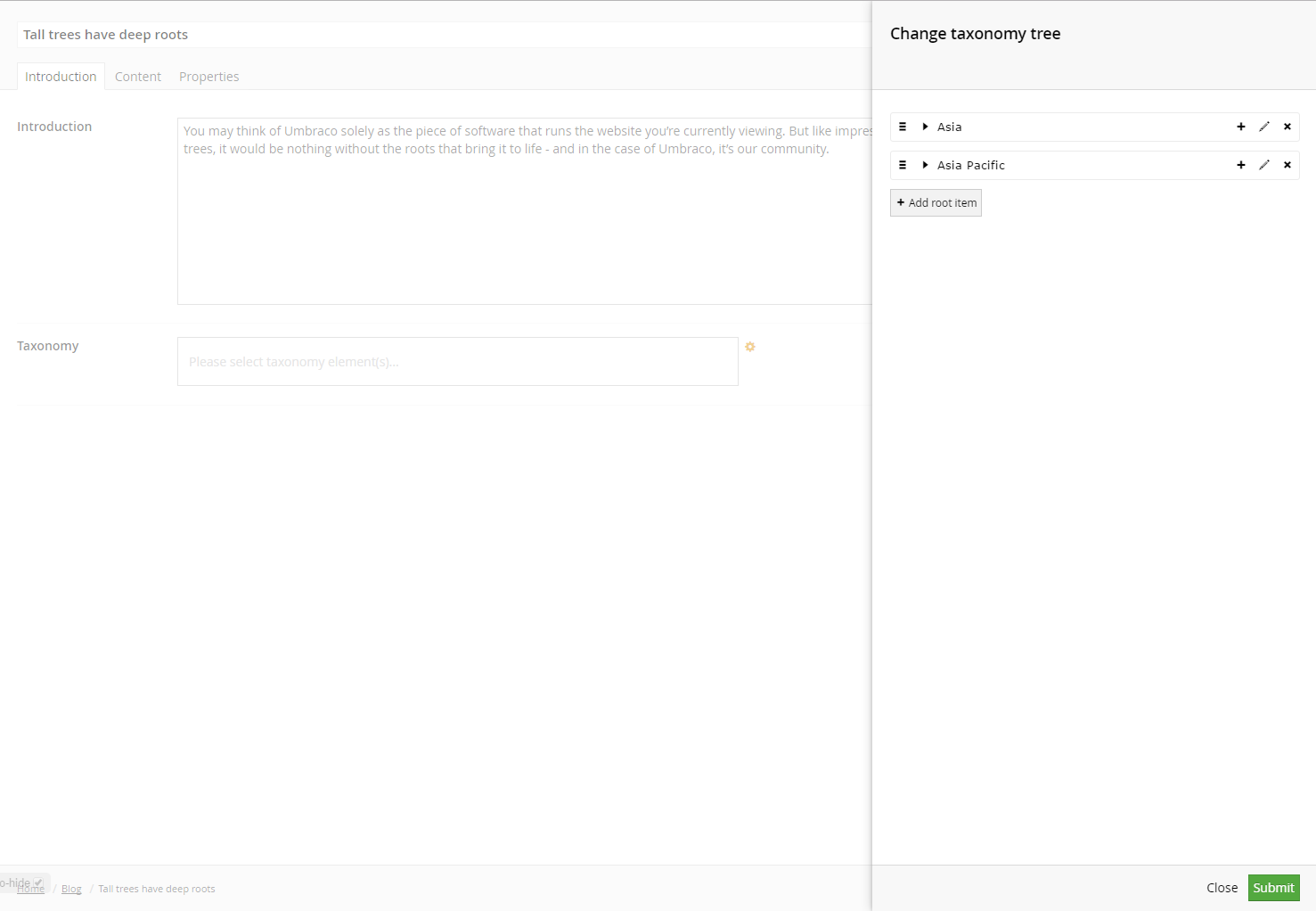Expand the Asia tree node
This screenshot has width=1316, height=911.
coord(926,127)
